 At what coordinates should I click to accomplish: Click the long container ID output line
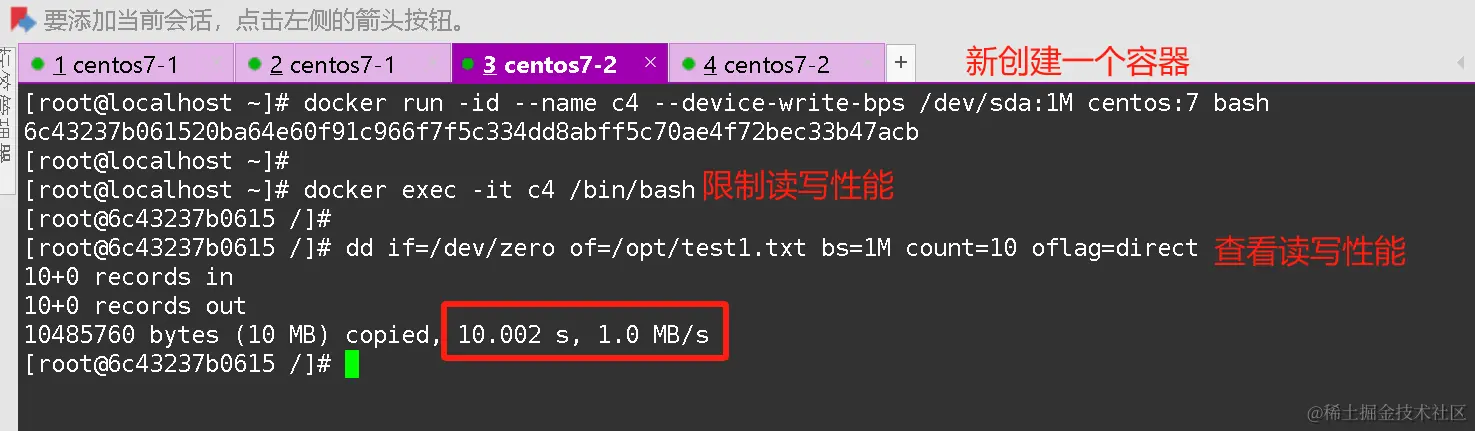471,132
